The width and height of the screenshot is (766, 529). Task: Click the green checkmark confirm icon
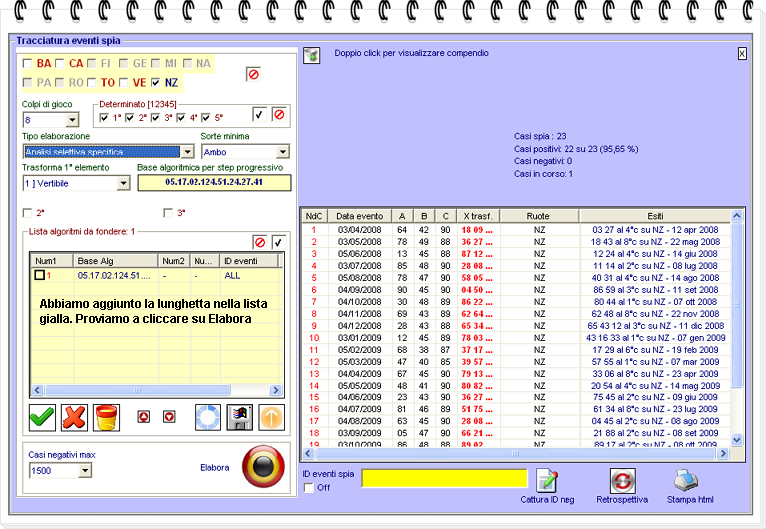(x=43, y=418)
